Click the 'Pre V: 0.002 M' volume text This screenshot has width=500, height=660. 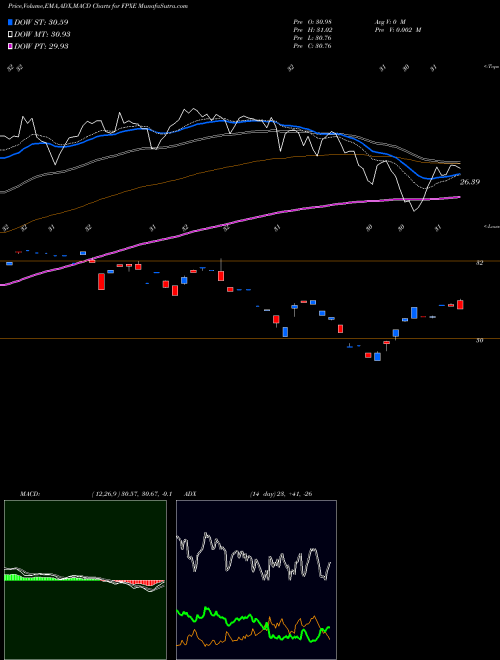[398, 30]
